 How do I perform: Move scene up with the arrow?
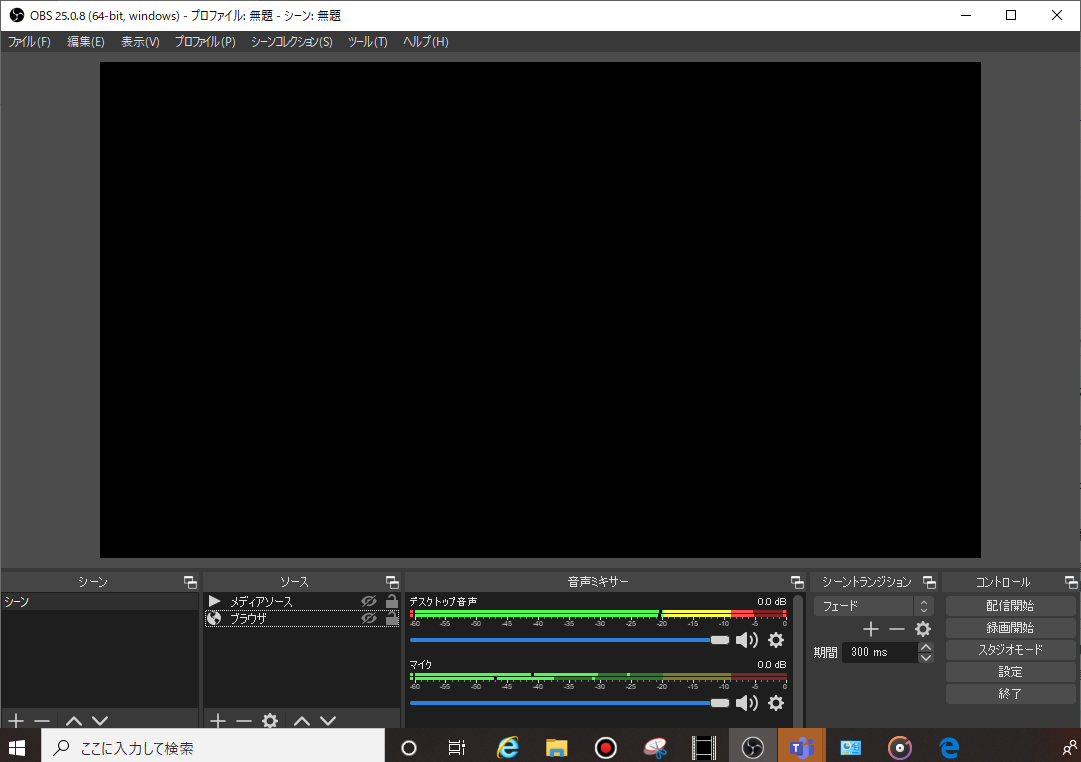click(x=74, y=721)
